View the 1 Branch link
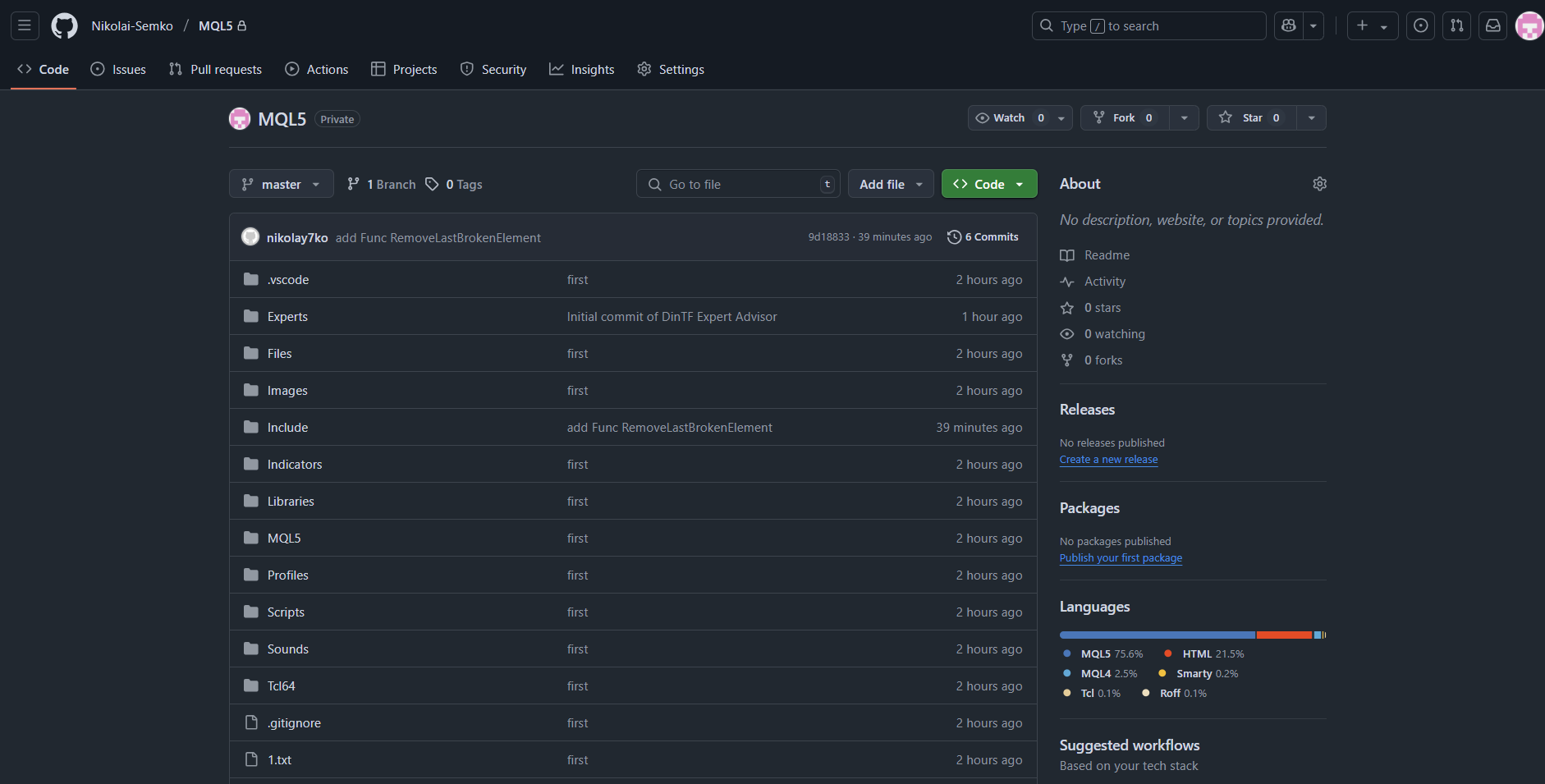Viewport: 1545px width, 784px height. coord(382,185)
